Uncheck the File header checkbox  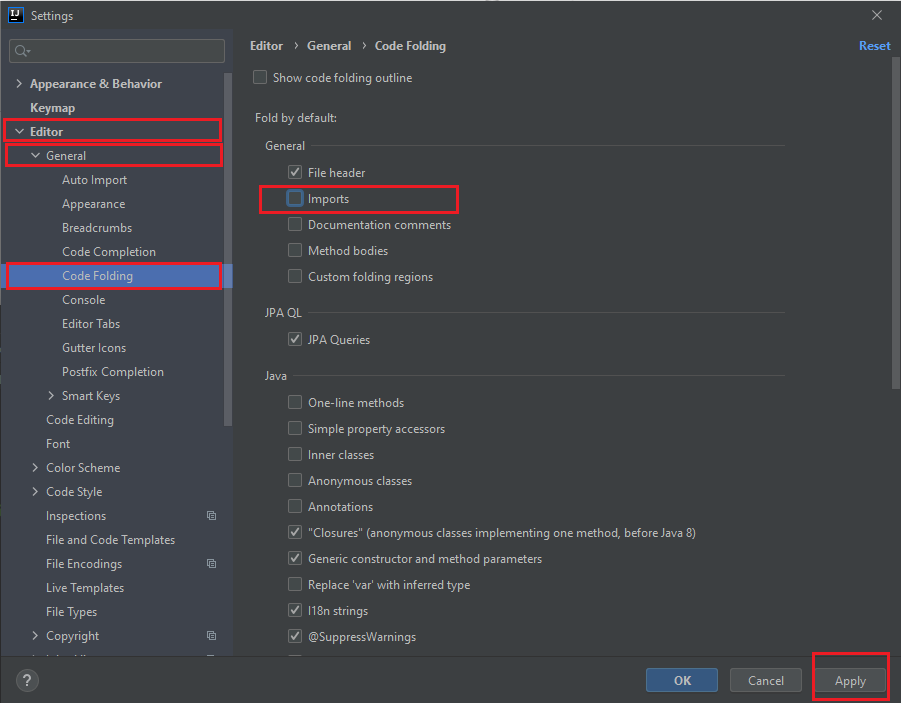pos(294,171)
